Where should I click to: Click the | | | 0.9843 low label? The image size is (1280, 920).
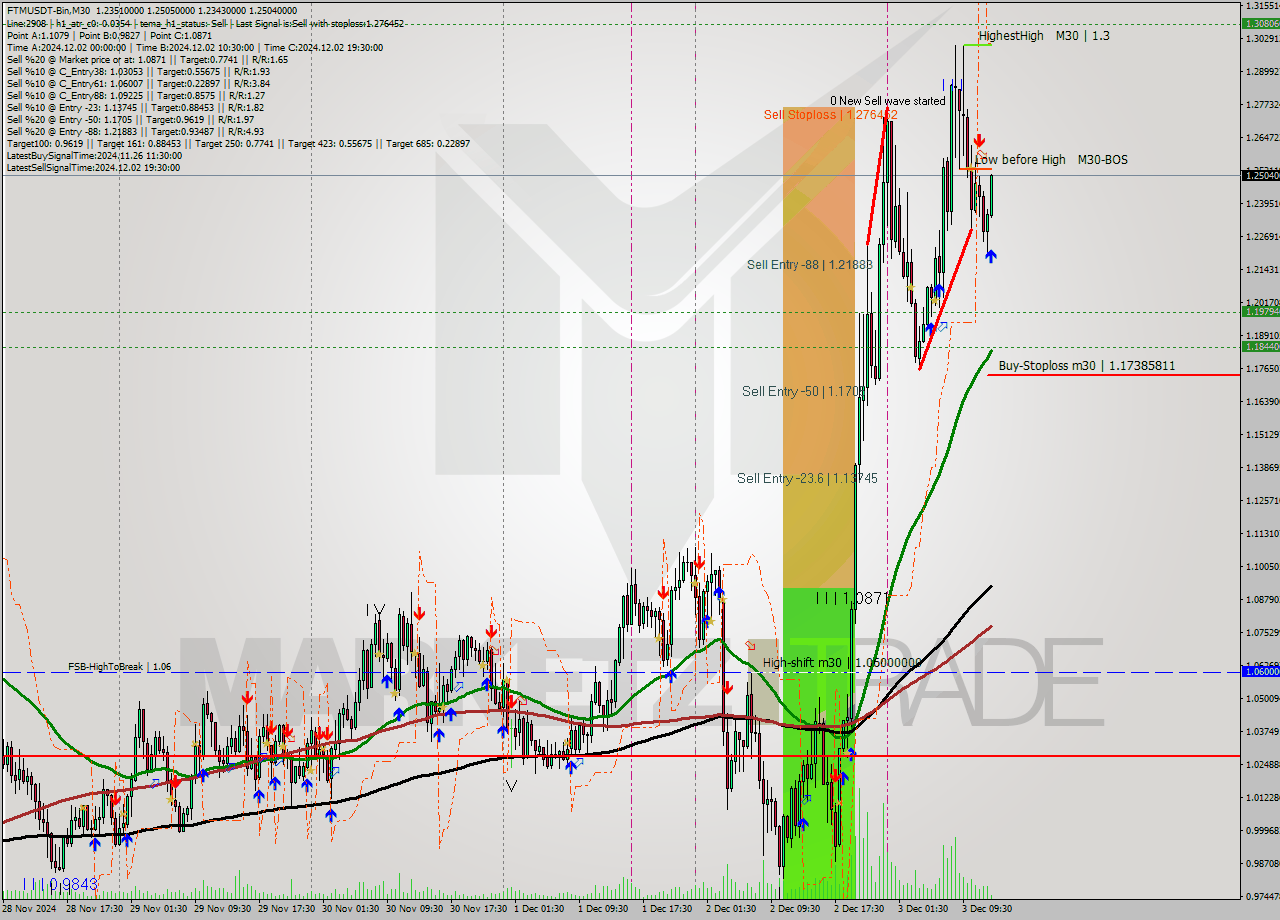[60, 884]
